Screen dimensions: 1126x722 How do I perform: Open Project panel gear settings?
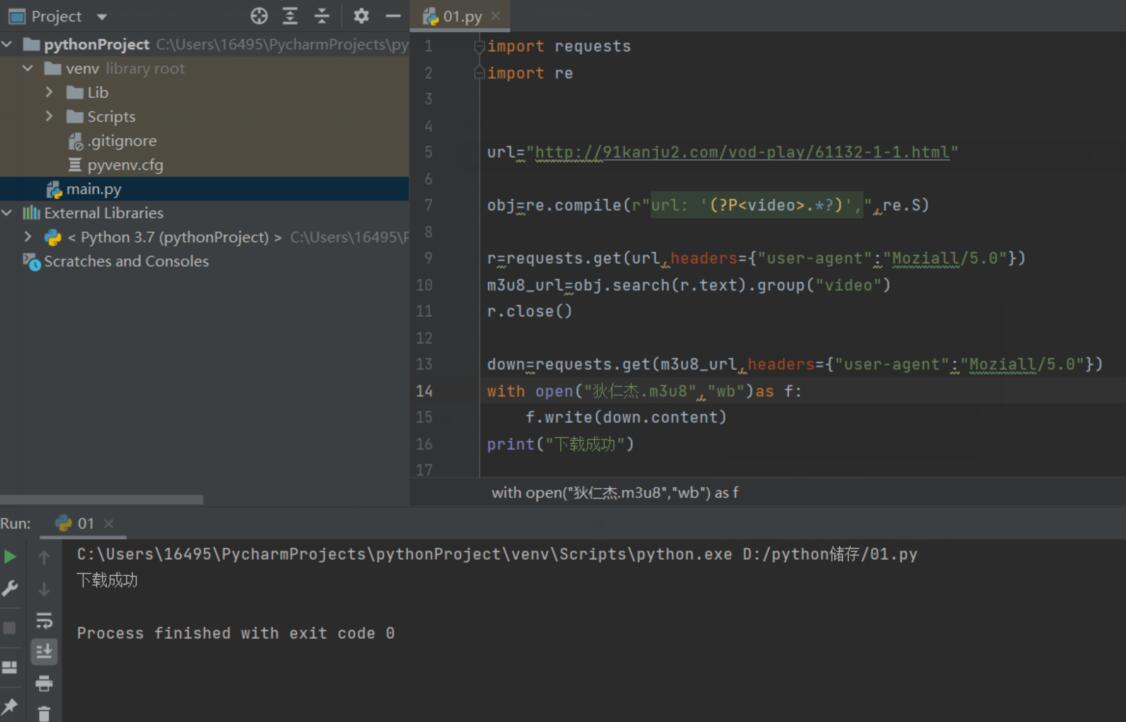(x=361, y=16)
